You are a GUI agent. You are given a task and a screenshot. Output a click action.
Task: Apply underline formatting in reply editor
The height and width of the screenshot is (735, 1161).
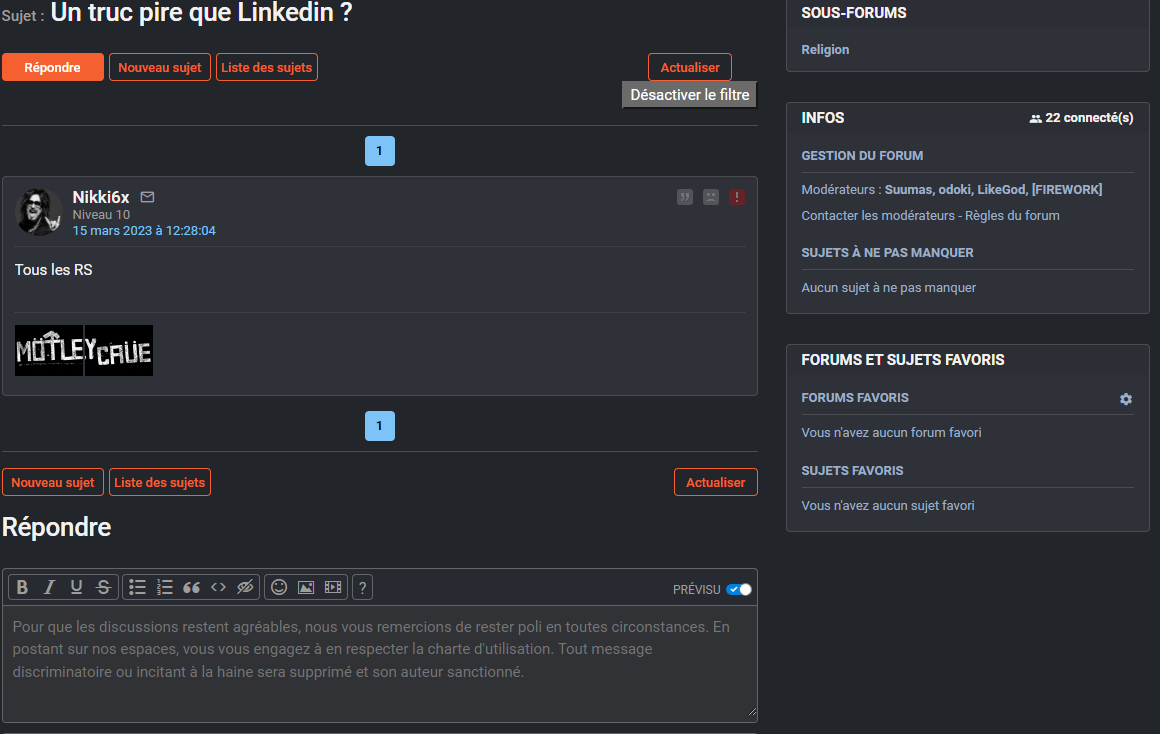coord(76,588)
